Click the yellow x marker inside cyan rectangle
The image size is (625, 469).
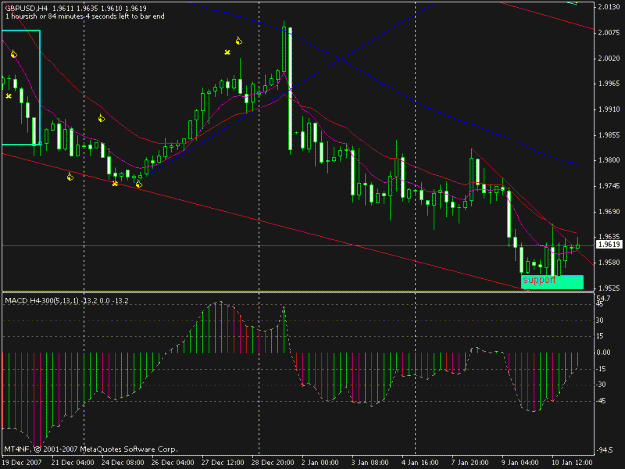(8, 96)
